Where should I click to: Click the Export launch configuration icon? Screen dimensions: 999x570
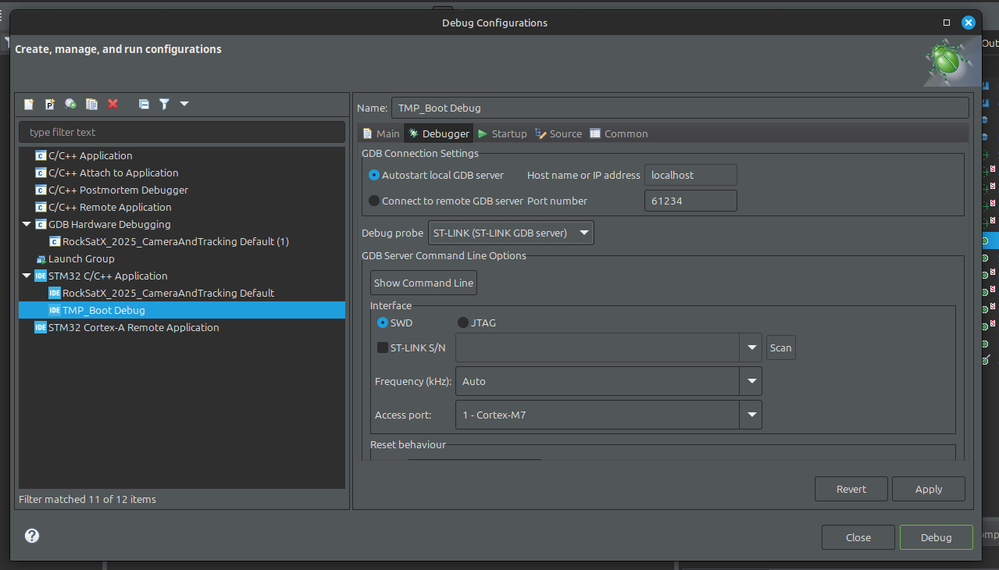click(x=70, y=104)
